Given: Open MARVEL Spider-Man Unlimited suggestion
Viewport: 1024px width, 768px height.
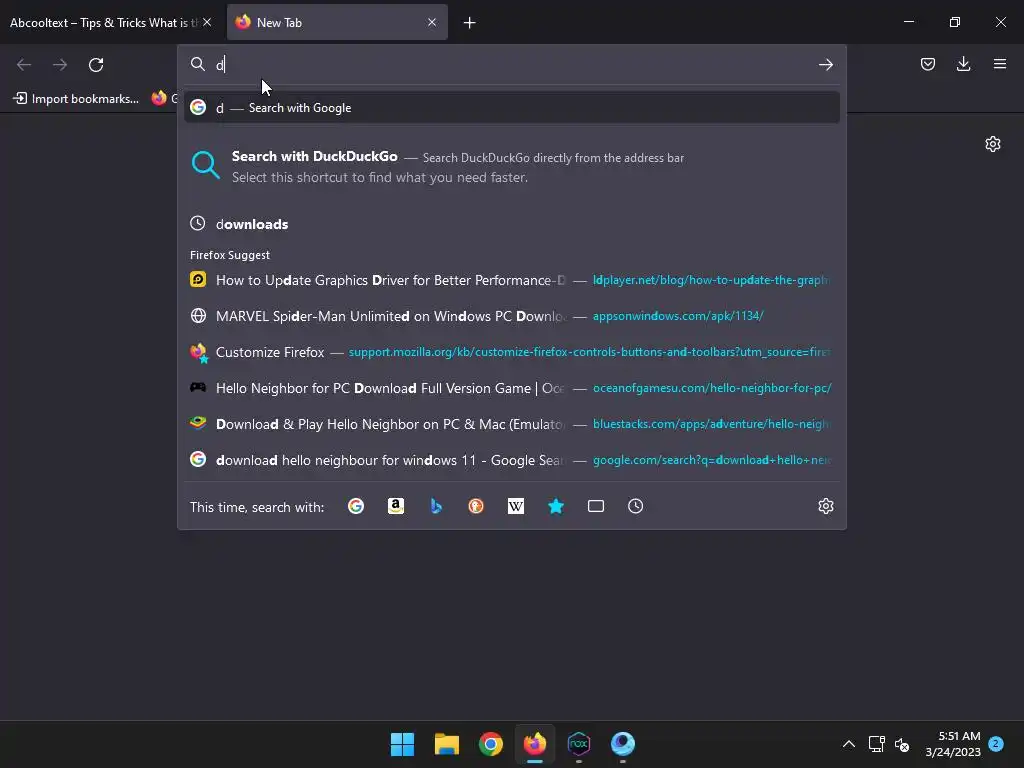Looking at the screenshot, I should pyautogui.click(x=511, y=316).
